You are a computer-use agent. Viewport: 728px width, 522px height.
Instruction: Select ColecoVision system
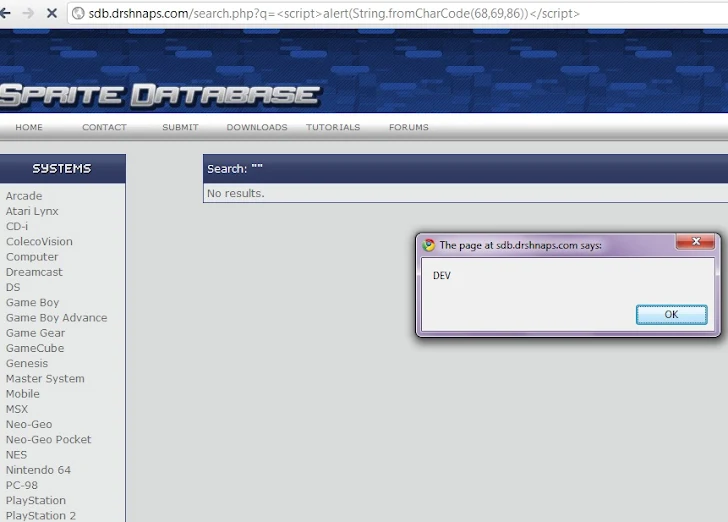tap(39, 241)
